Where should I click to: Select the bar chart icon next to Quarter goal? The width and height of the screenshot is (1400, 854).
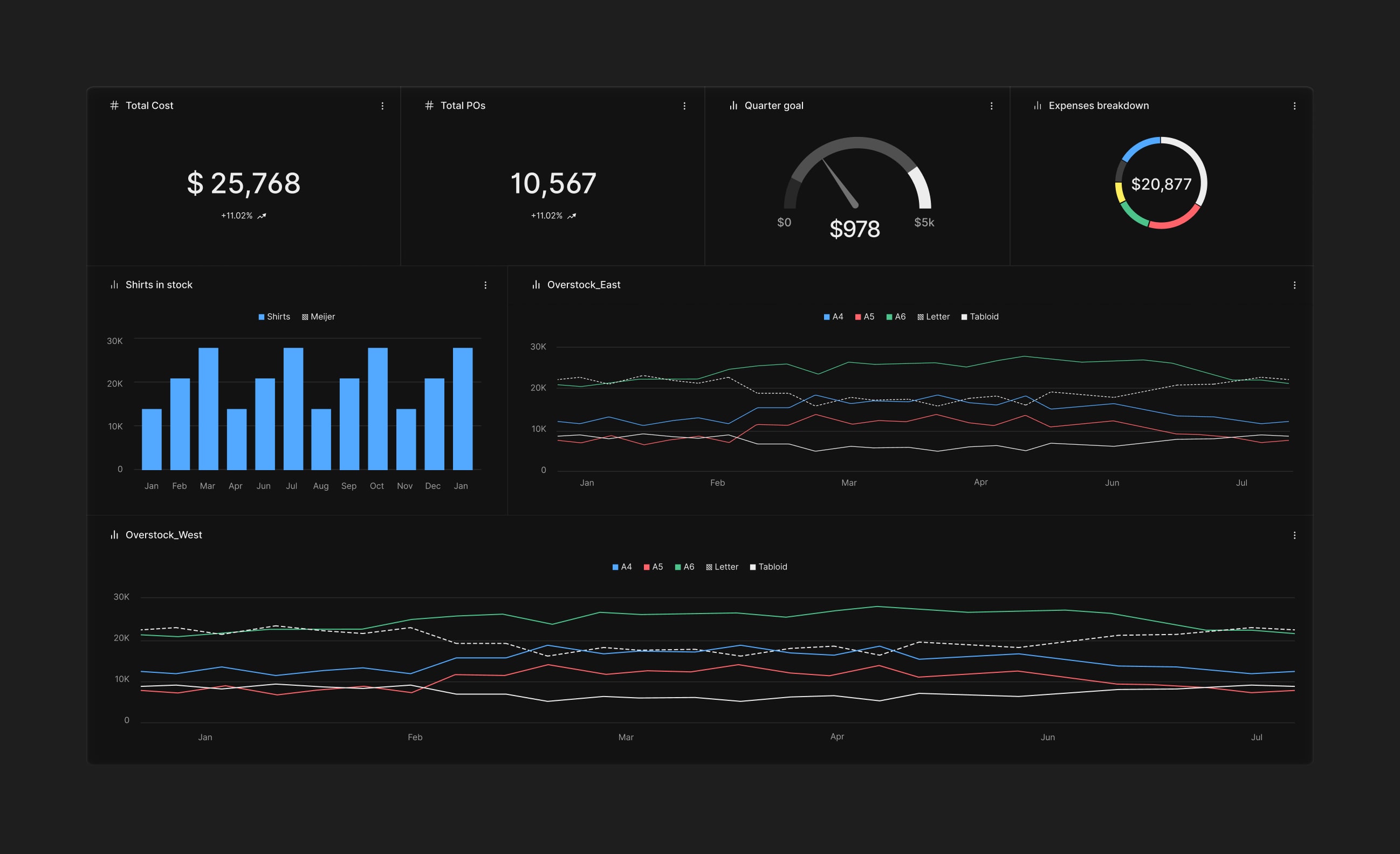click(x=733, y=105)
